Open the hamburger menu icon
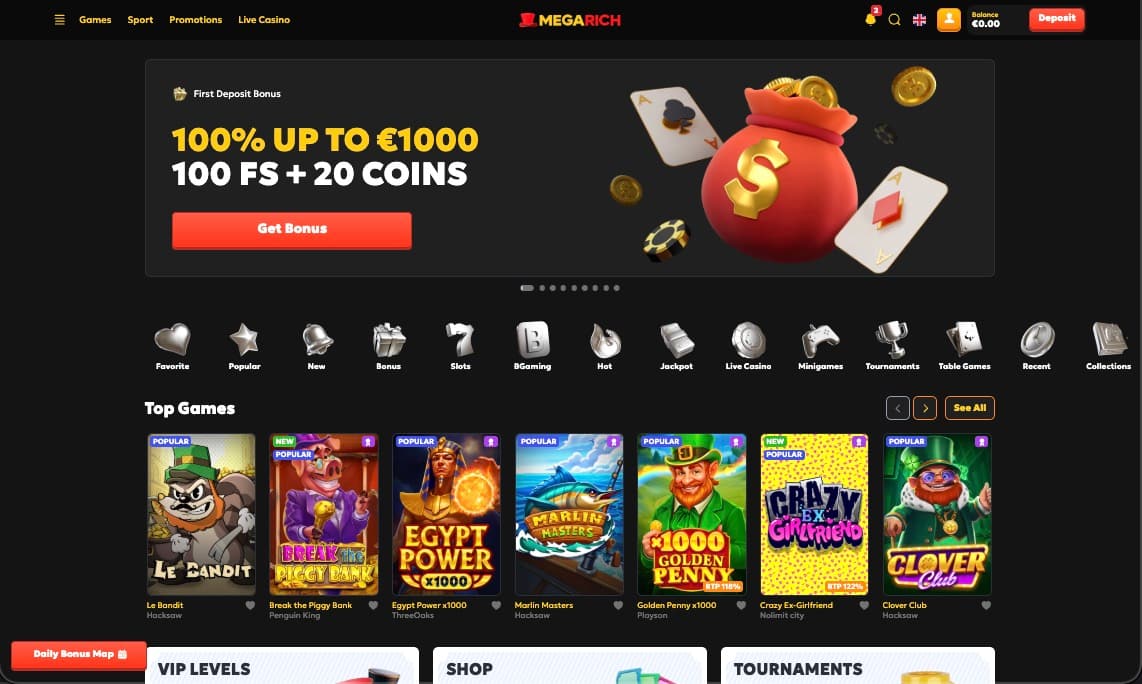 [x=60, y=20]
